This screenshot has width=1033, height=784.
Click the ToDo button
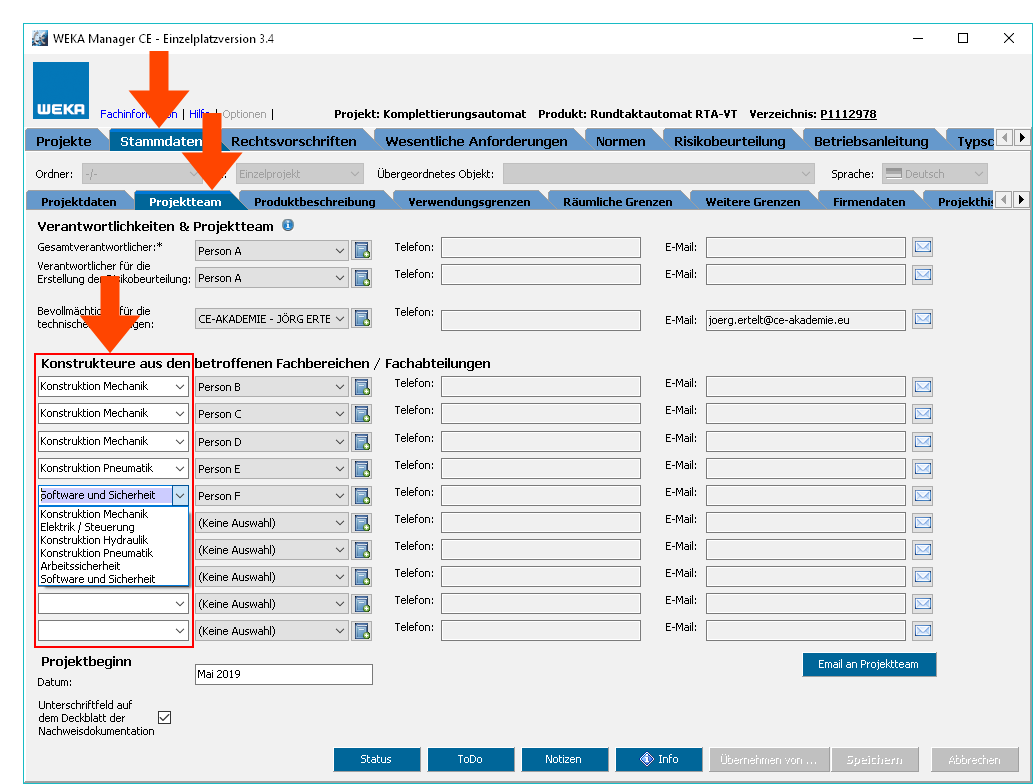click(x=470, y=759)
